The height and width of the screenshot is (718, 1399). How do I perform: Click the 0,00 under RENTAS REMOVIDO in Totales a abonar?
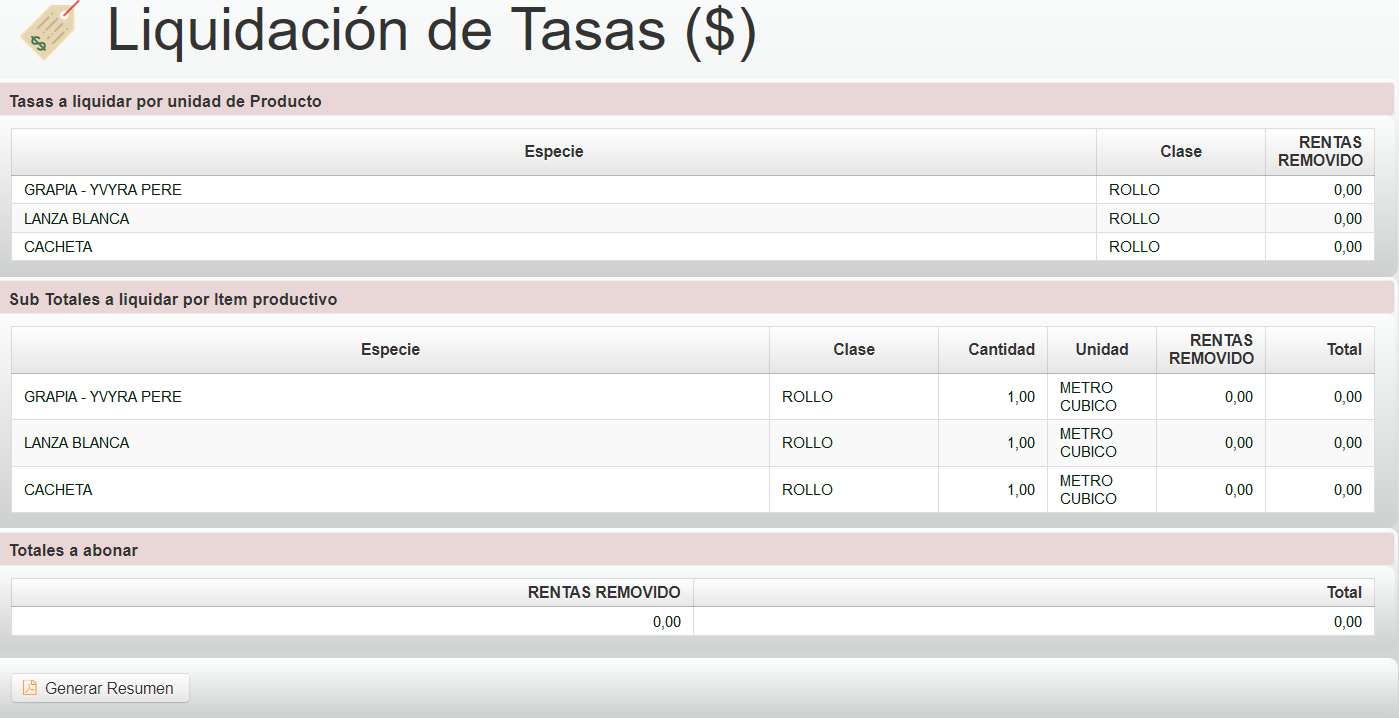(x=667, y=622)
